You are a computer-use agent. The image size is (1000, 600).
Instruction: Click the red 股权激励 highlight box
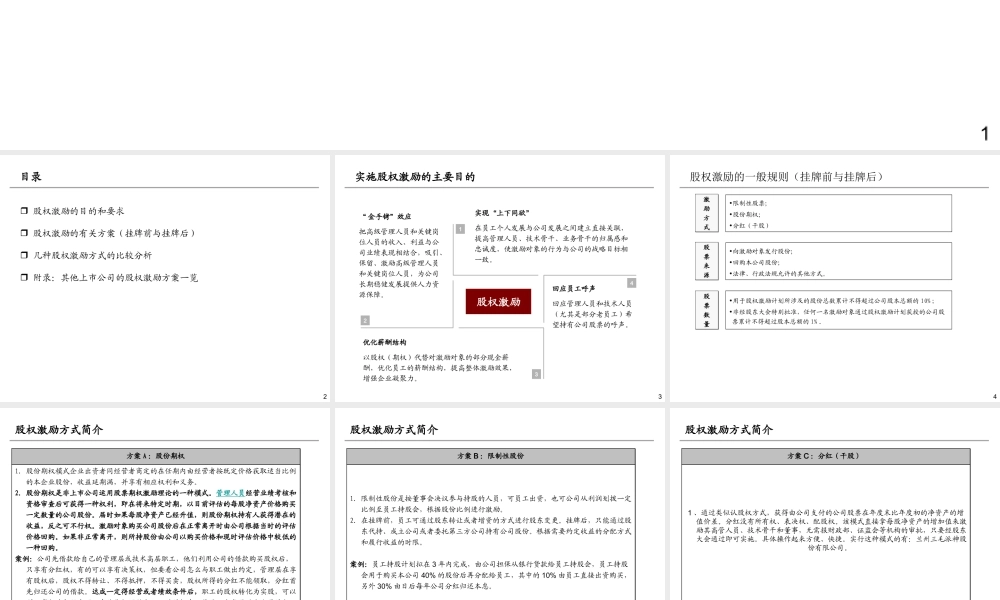click(x=499, y=301)
